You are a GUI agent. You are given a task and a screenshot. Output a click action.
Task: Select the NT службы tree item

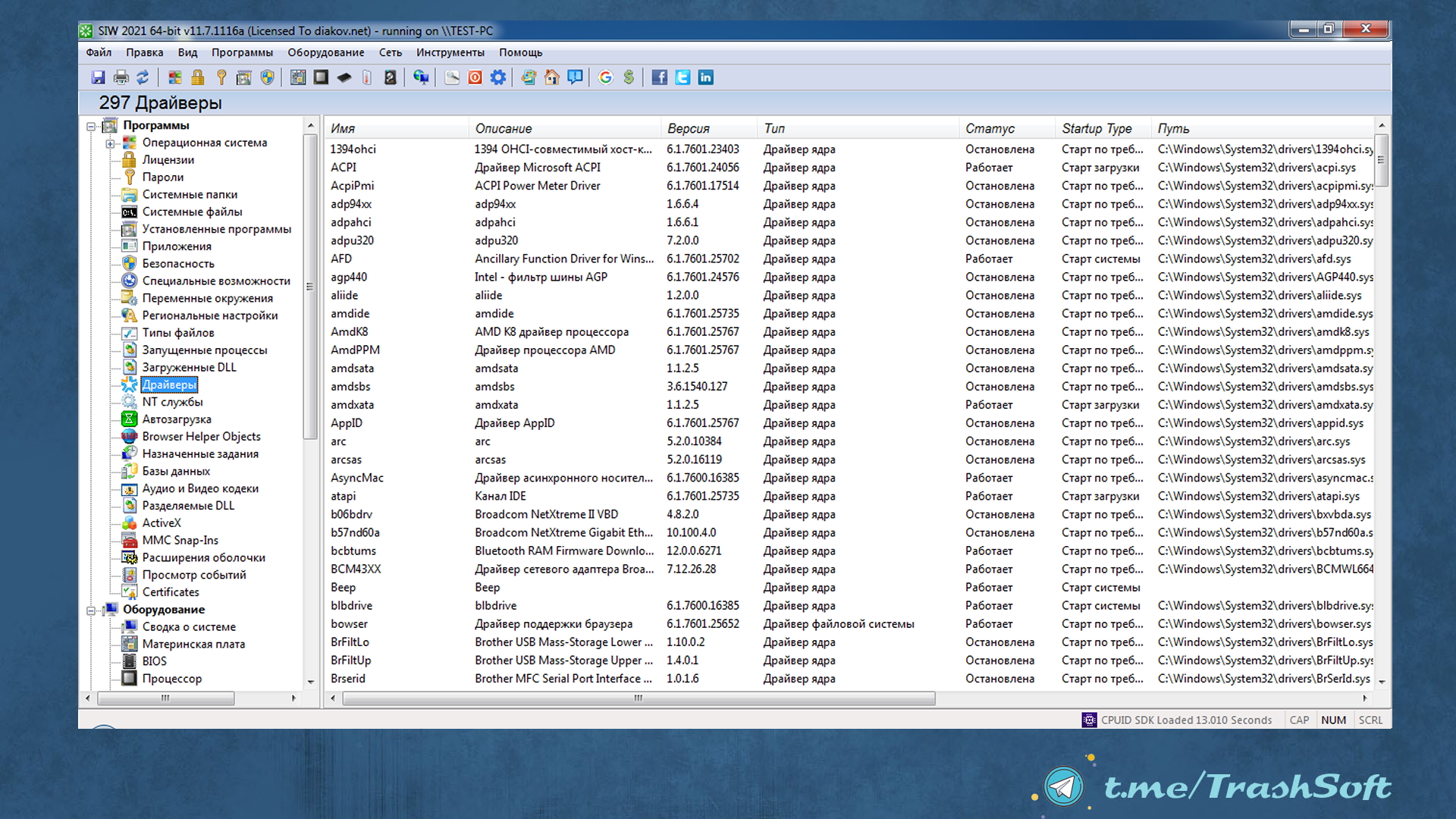[173, 402]
